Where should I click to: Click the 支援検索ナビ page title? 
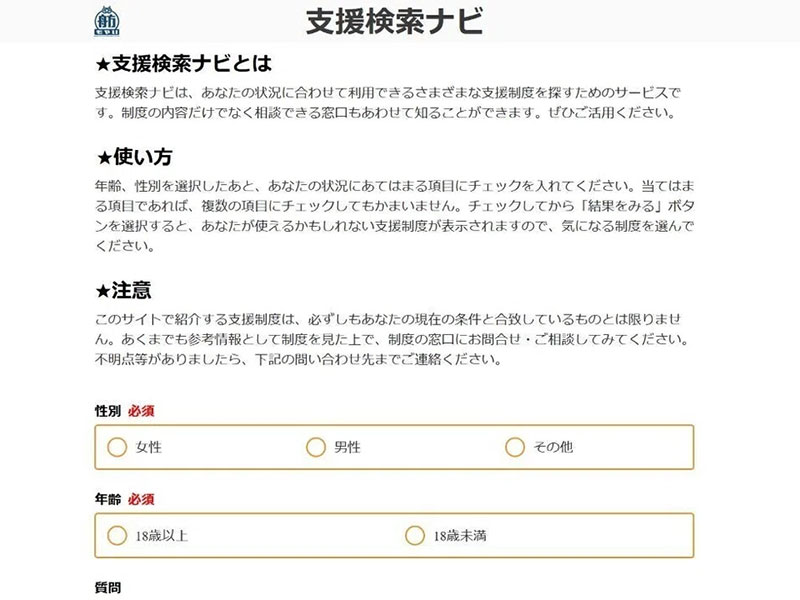(x=394, y=20)
